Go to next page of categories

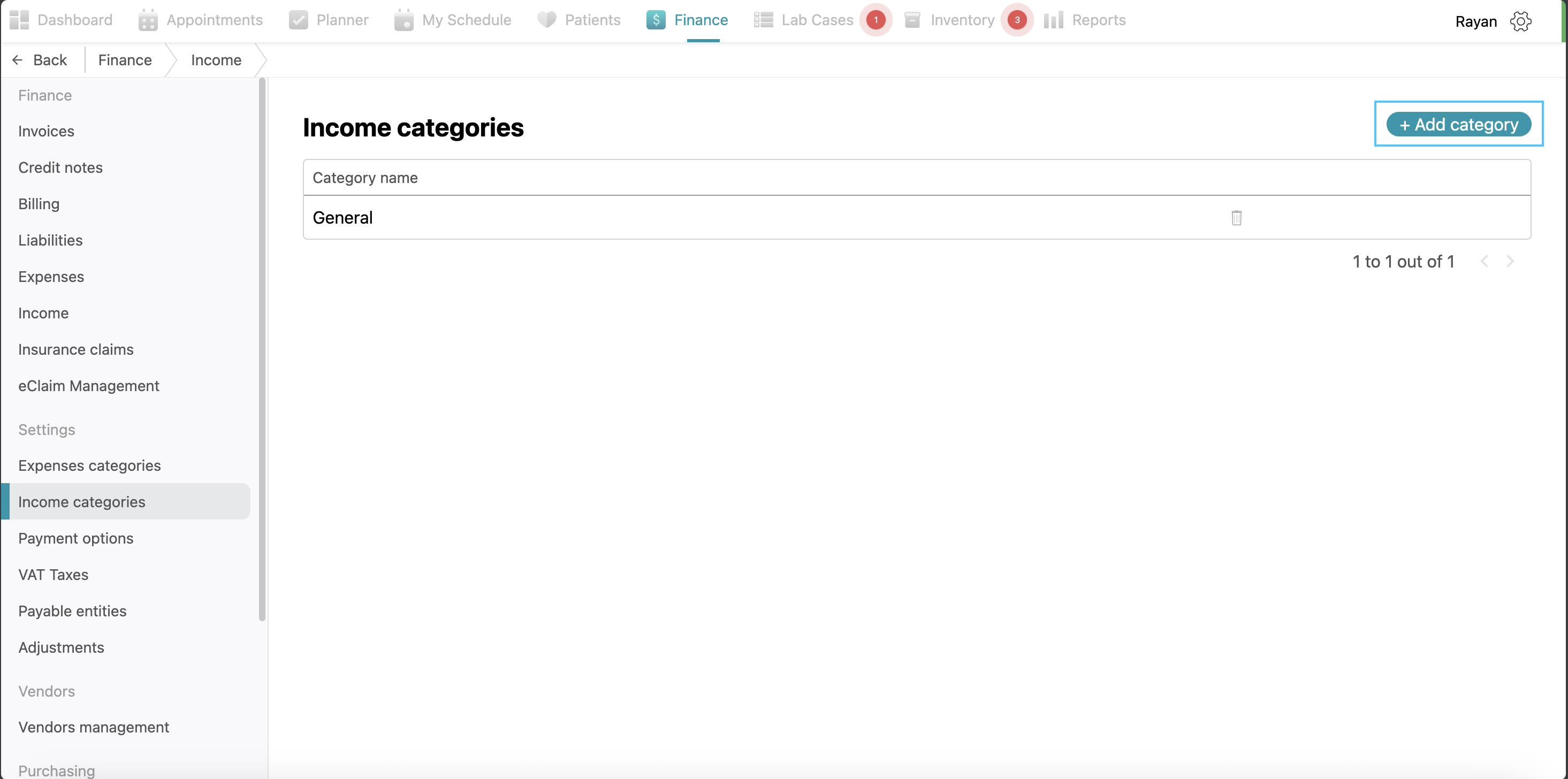point(1510,262)
